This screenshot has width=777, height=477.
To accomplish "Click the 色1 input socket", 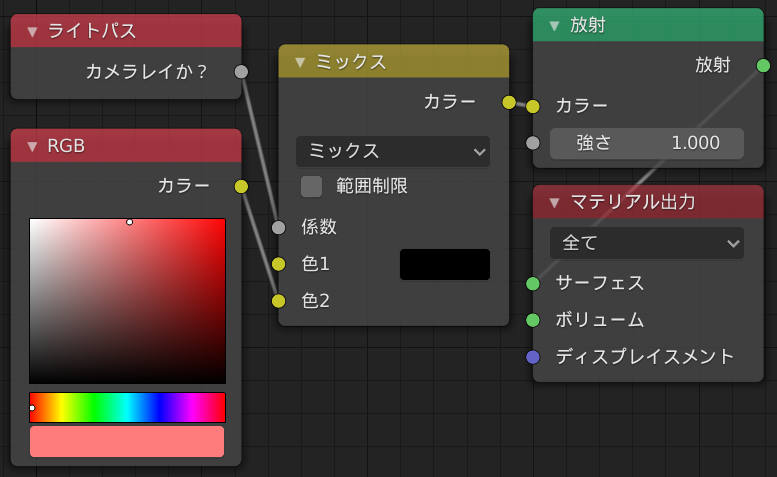I will (x=278, y=264).
